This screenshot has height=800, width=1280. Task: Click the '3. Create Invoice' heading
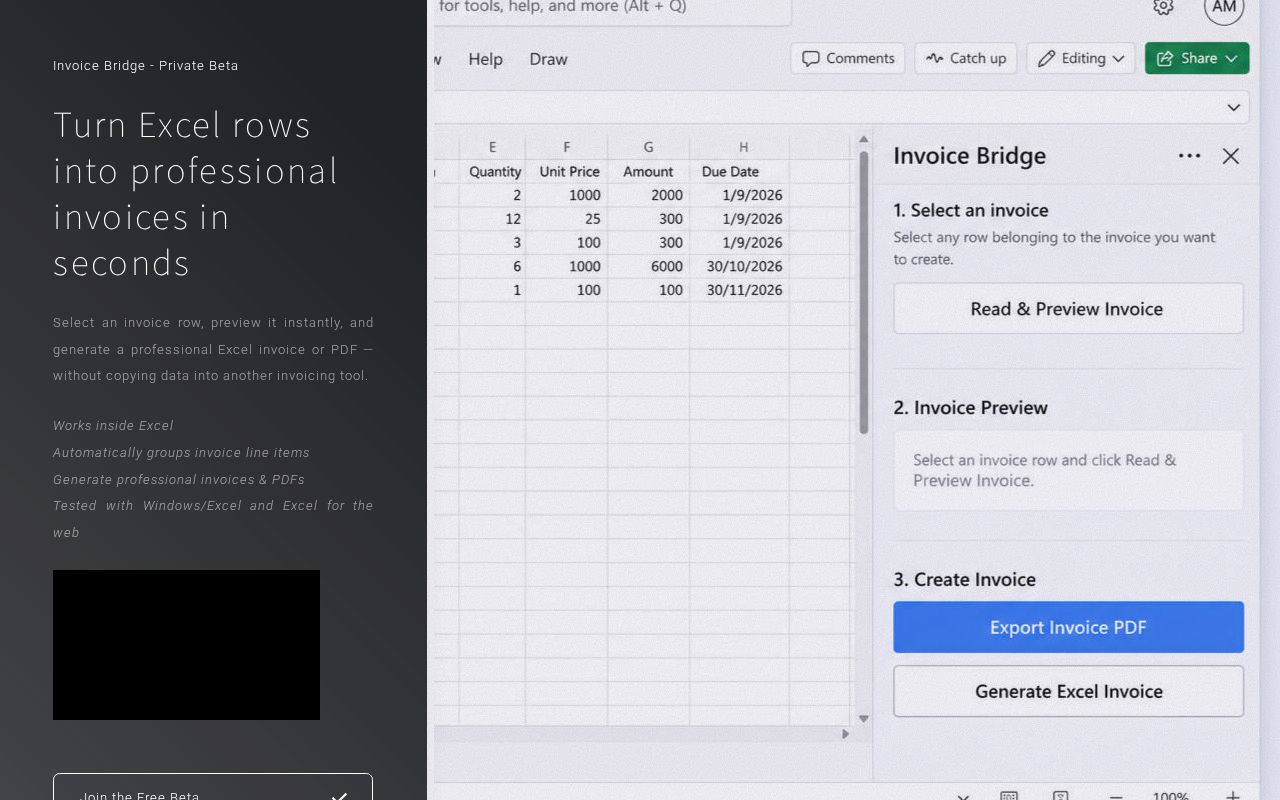pyautogui.click(x=964, y=580)
